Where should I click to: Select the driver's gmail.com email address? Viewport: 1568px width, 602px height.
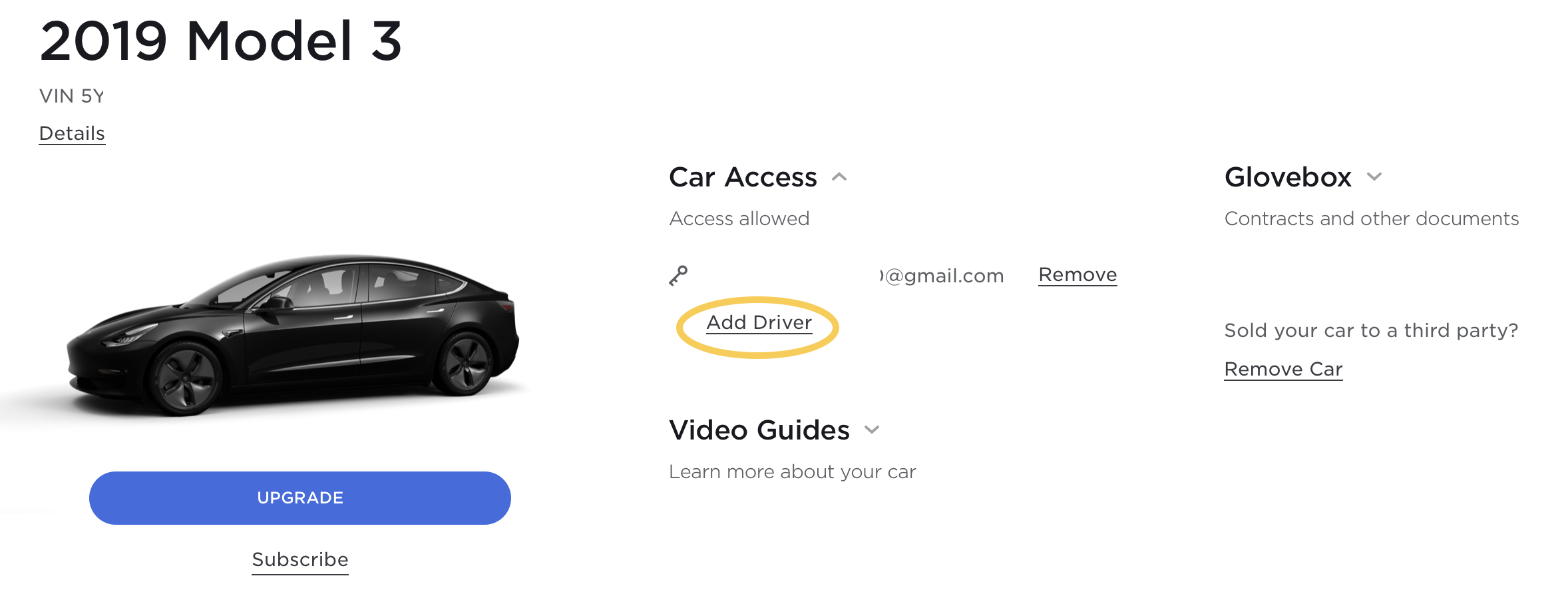coord(942,276)
